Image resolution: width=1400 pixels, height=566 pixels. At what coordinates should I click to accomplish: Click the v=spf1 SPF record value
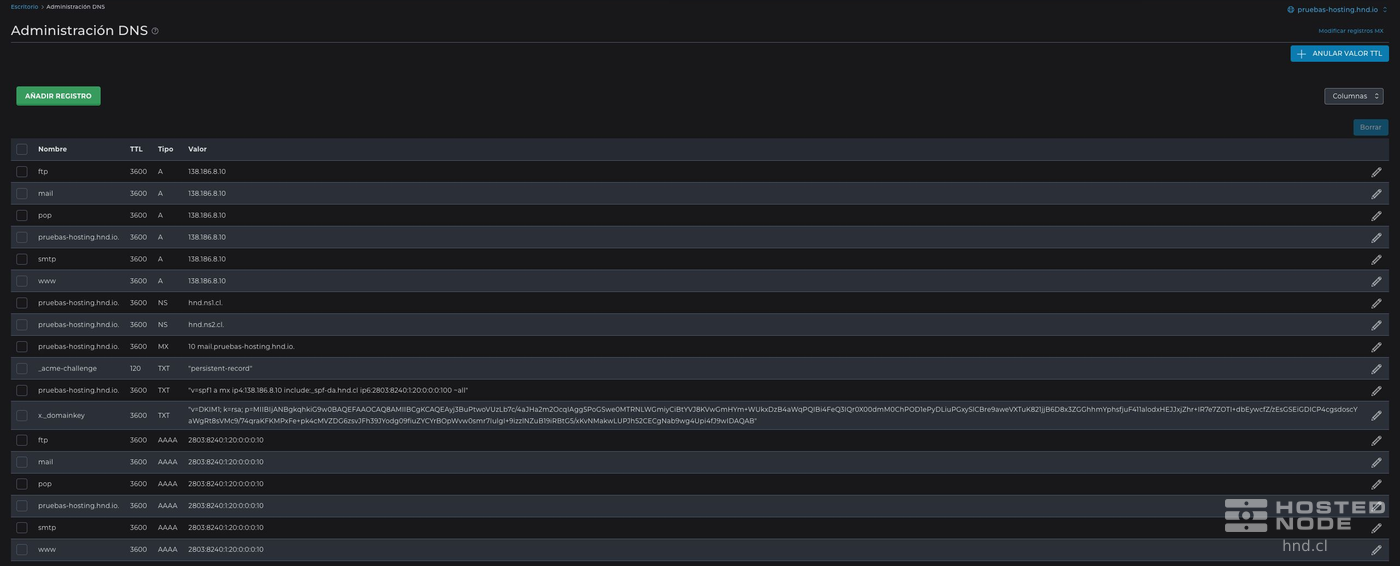point(328,390)
